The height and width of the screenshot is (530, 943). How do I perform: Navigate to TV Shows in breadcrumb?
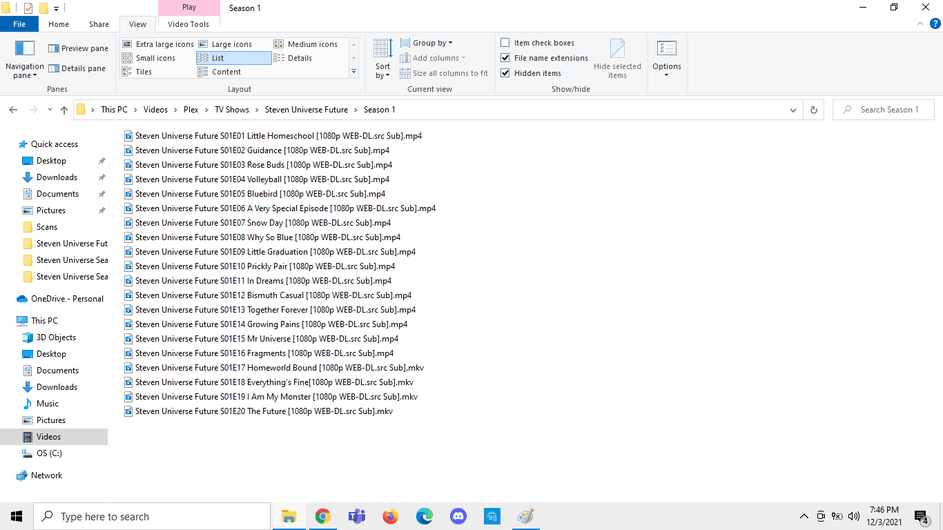click(232, 109)
